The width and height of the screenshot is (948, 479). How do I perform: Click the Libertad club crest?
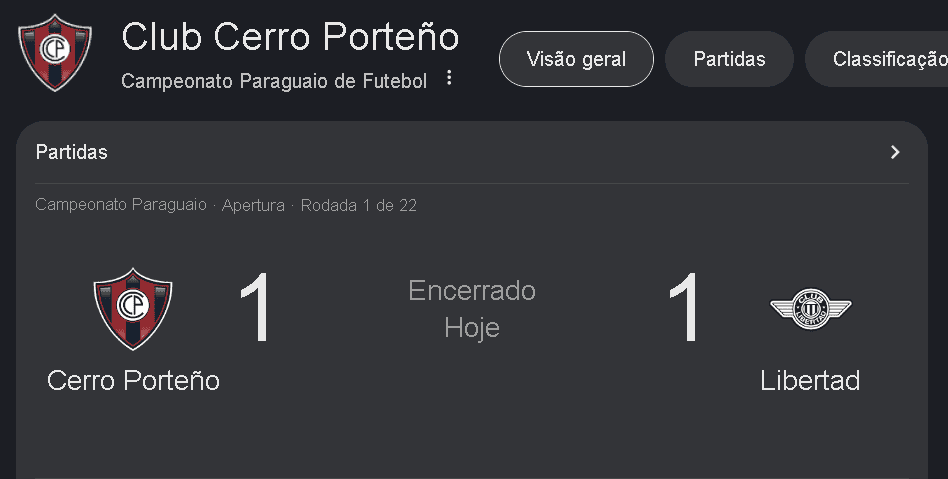point(810,308)
